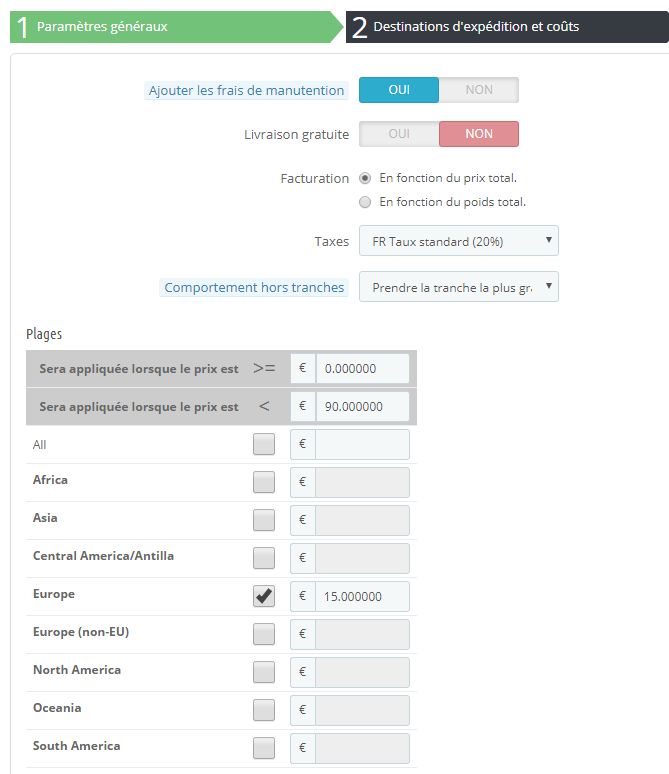Check the Africa zone checkbox
The width and height of the screenshot is (669, 774).
click(x=264, y=482)
